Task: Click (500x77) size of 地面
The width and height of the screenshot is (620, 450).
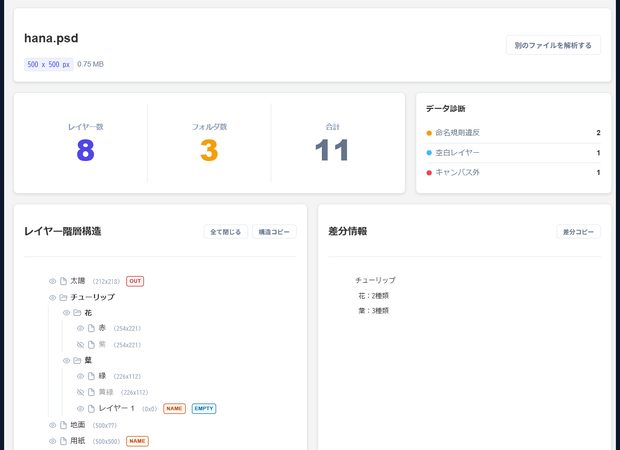Action: 105,425
